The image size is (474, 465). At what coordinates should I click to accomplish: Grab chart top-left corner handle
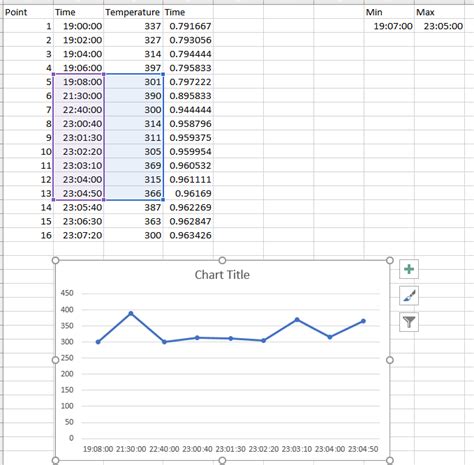coord(56,260)
